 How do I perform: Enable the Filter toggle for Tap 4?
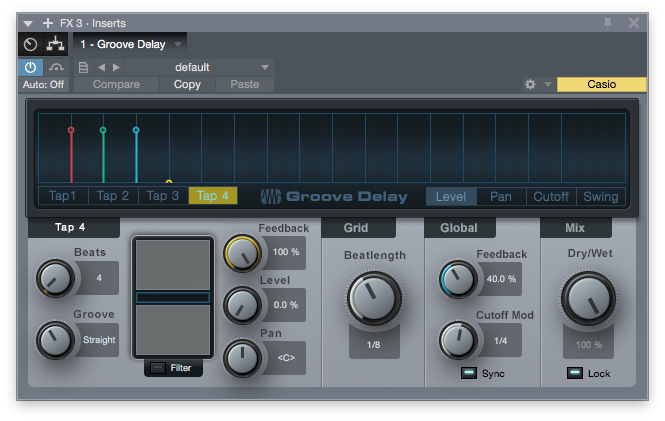[159, 368]
